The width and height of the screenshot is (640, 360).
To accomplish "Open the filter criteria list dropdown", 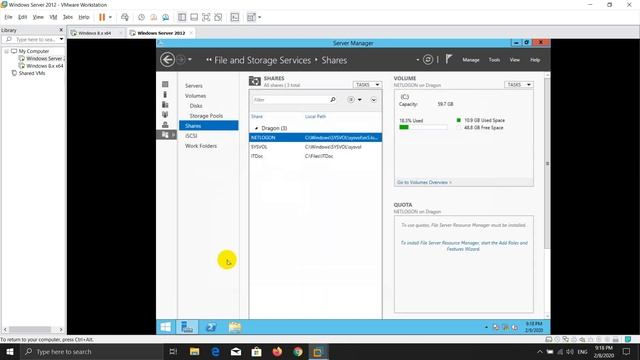I will (x=354, y=100).
